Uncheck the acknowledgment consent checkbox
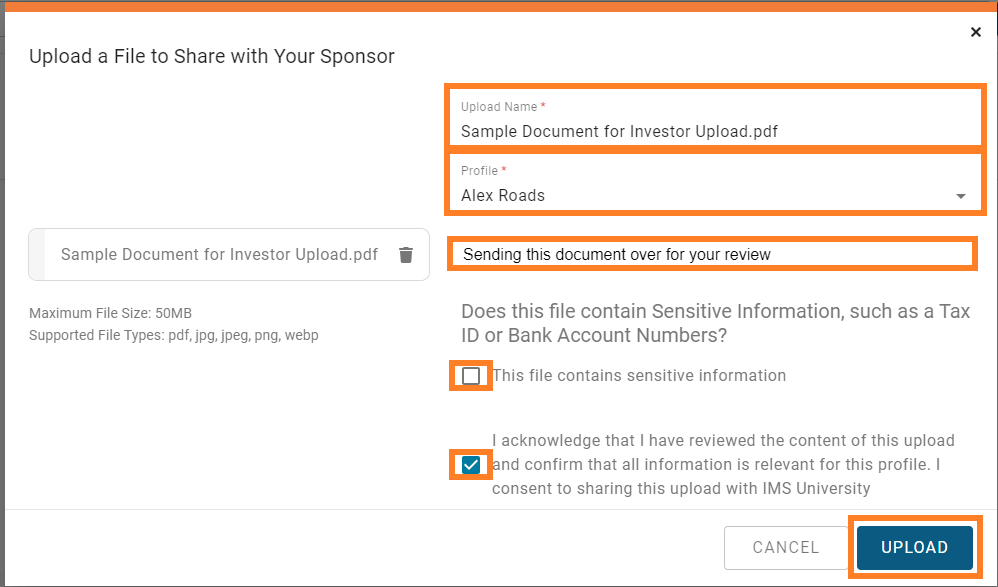 (x=471, y=465)
